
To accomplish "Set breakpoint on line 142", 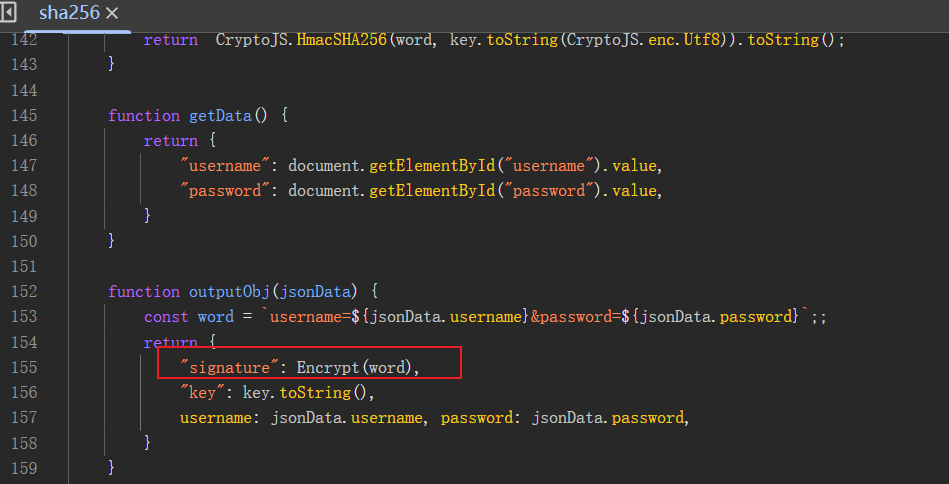I will tap(24, 40).
